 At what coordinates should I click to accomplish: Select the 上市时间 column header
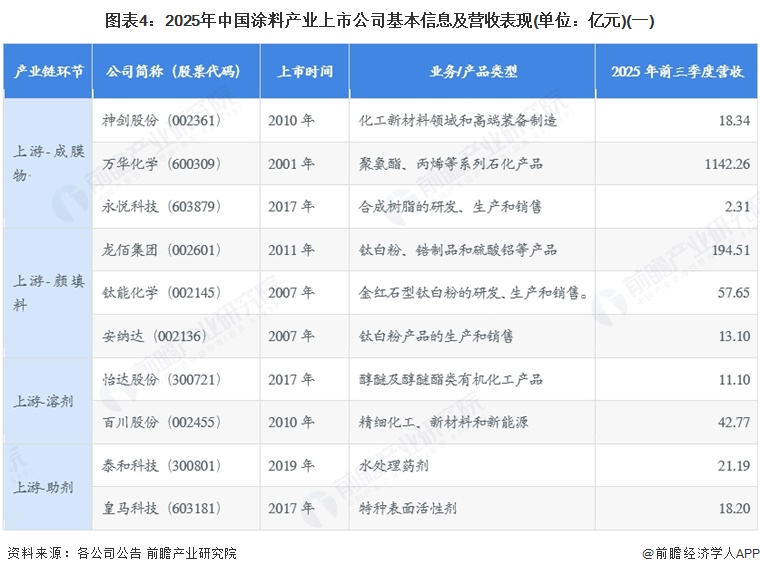(304, 71)
